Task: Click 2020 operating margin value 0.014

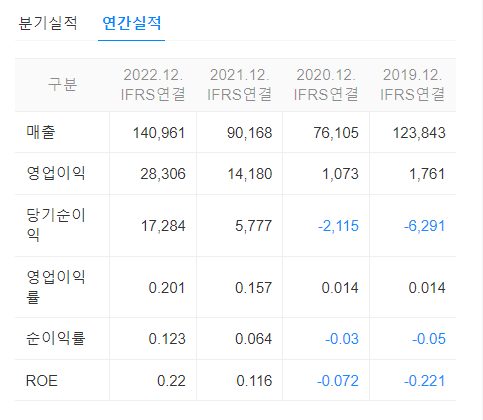Action: tap(340, 288)
